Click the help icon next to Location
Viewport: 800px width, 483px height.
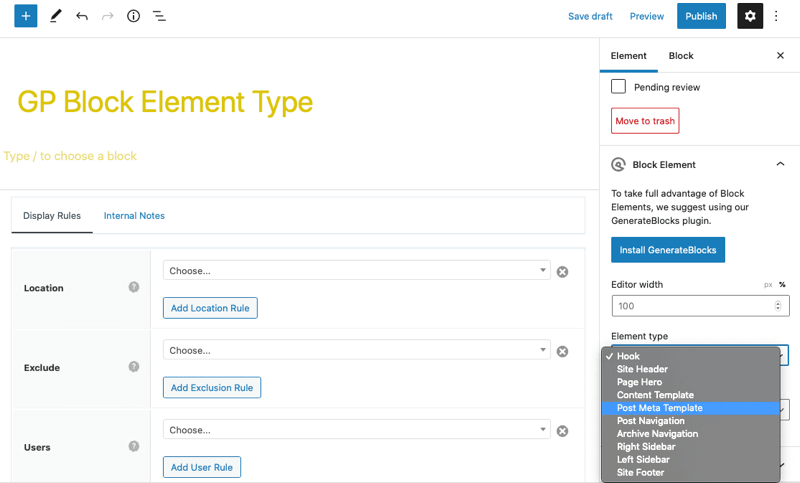[134, 287]
